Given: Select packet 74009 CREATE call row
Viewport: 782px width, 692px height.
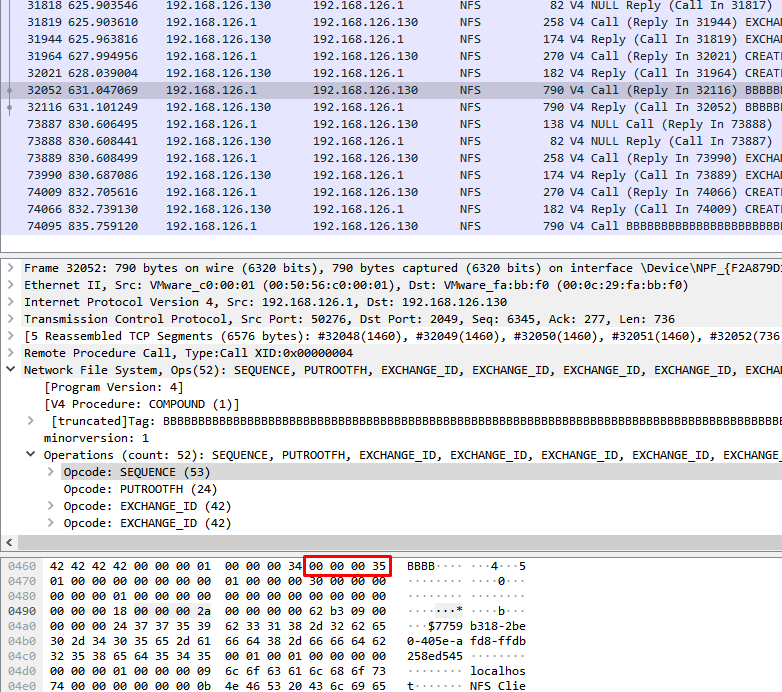Looking at the screenshot, I should [x=391, y=192].
